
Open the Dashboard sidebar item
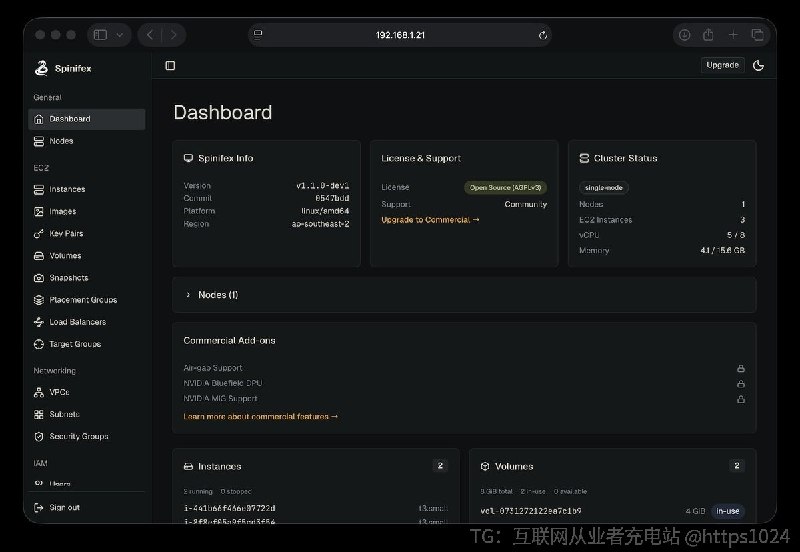[87, 119]
